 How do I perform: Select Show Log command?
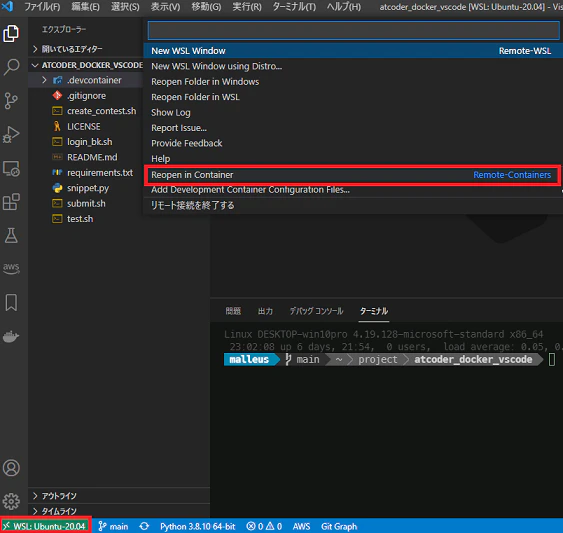[353, 112]
